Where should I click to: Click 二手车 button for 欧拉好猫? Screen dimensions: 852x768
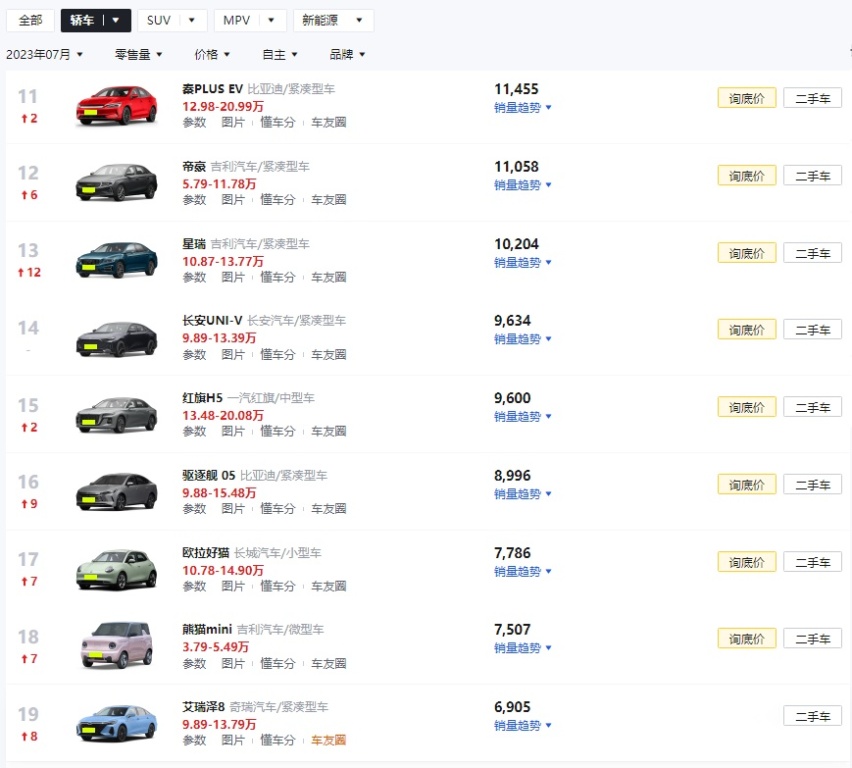813,562
